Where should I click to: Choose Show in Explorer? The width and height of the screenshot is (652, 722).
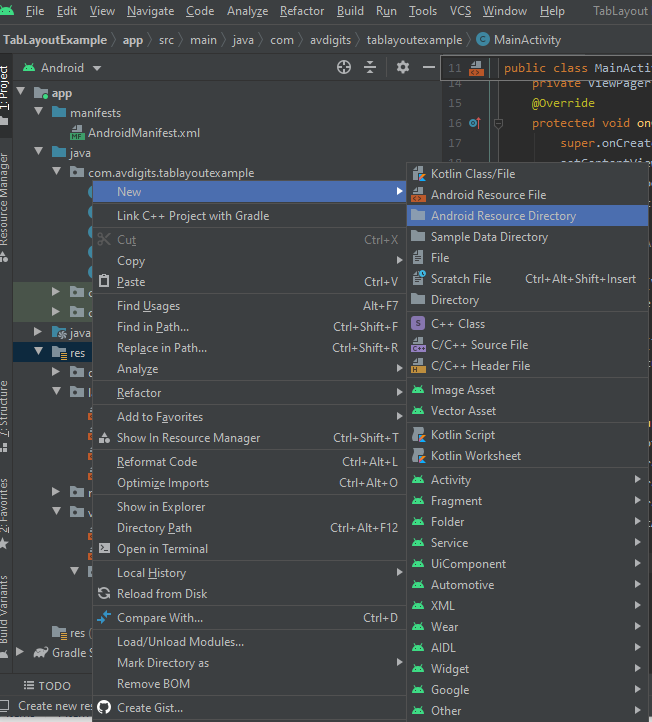point(249,507)
